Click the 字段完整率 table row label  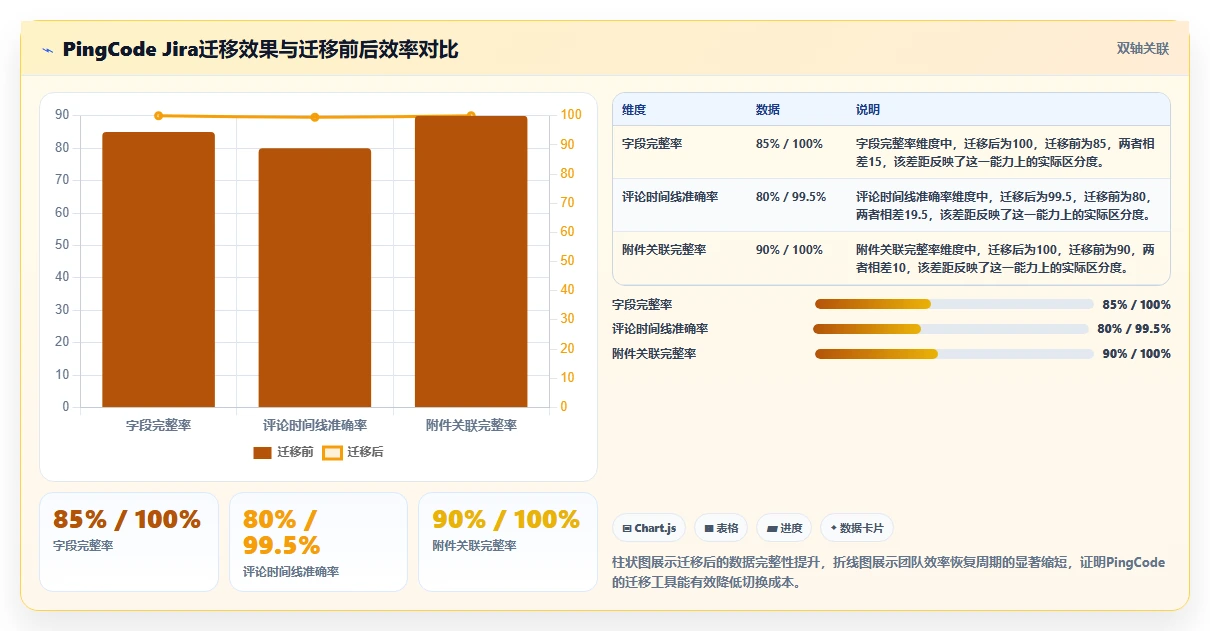[652, 144]
